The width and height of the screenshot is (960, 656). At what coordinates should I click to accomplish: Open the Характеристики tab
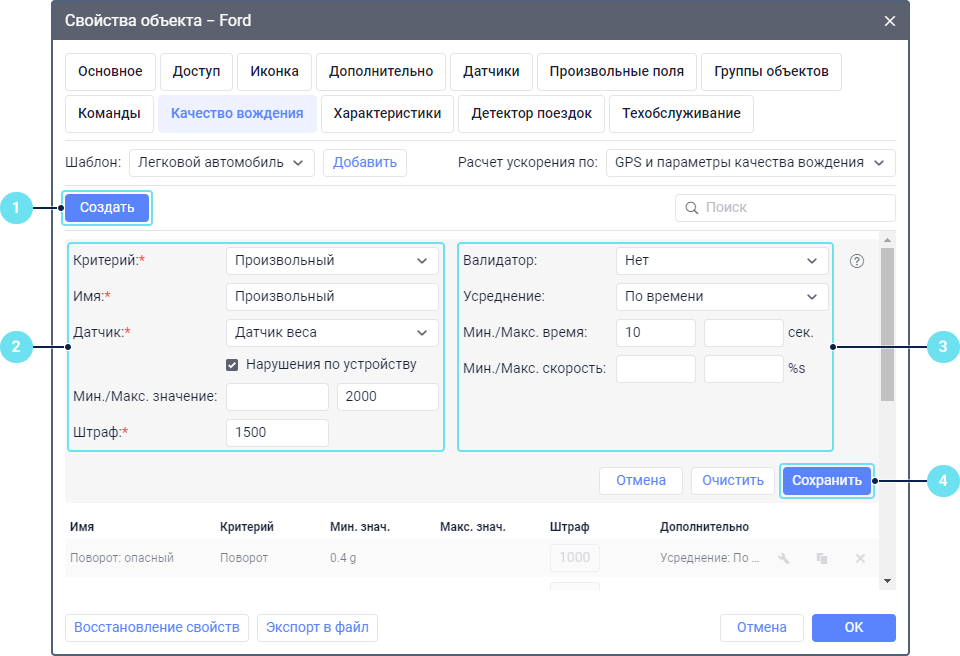pos(387,113)
